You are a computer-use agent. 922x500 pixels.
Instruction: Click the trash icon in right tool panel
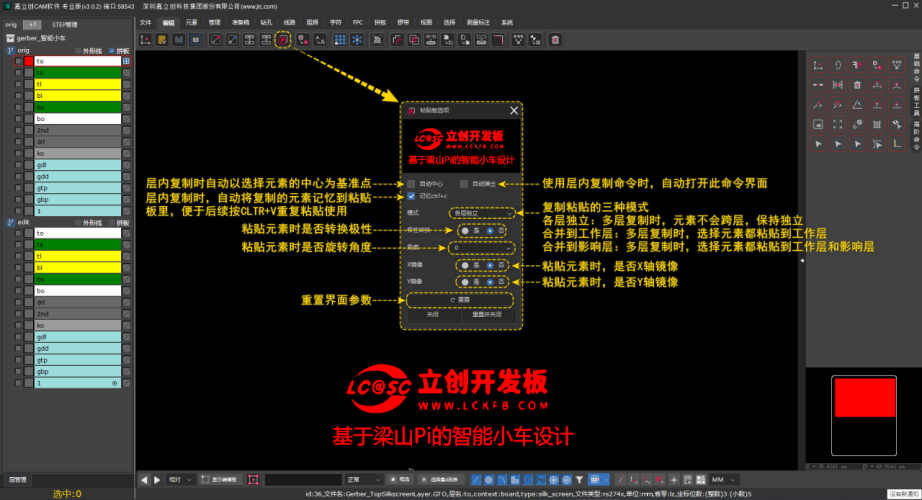(x=857, y=85)
